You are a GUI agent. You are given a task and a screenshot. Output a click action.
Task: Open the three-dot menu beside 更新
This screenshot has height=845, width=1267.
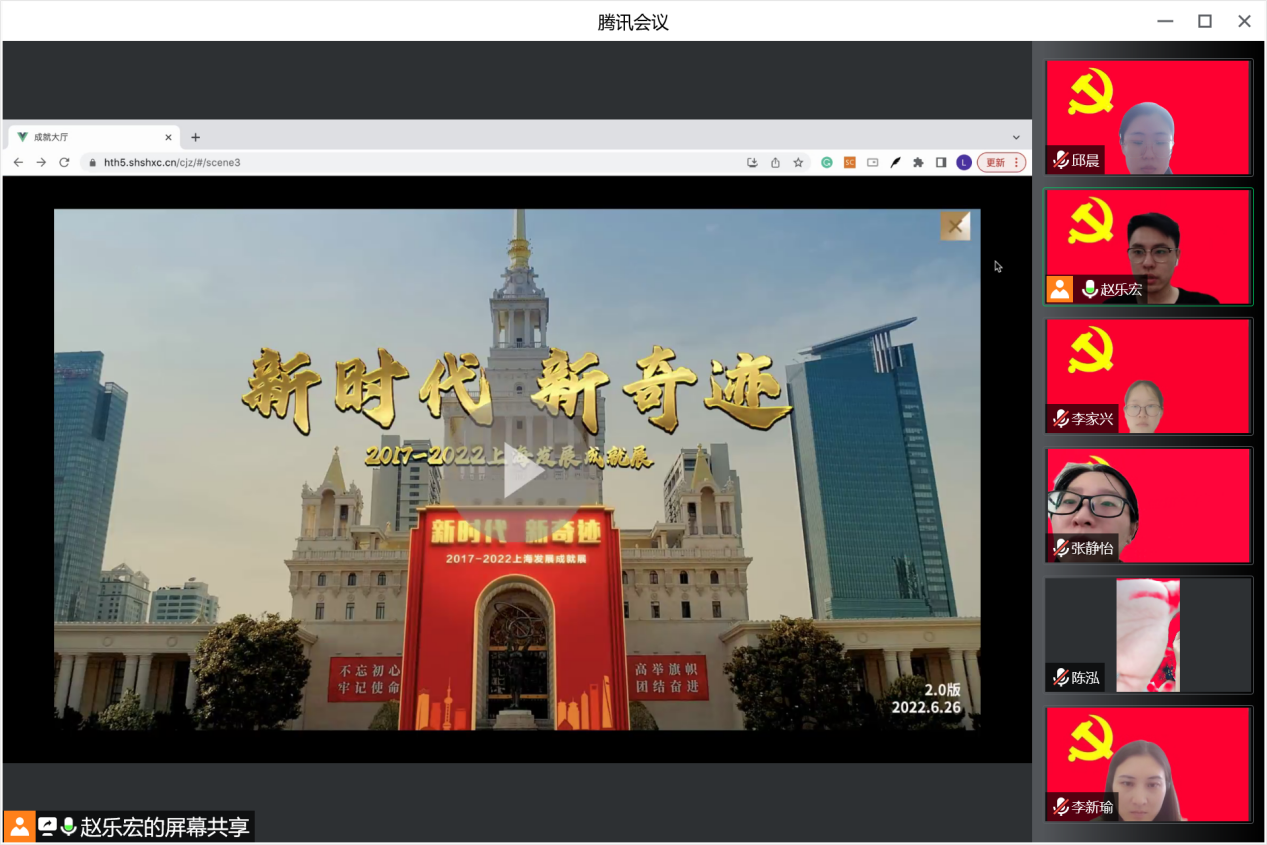(x=1017, y=162)
